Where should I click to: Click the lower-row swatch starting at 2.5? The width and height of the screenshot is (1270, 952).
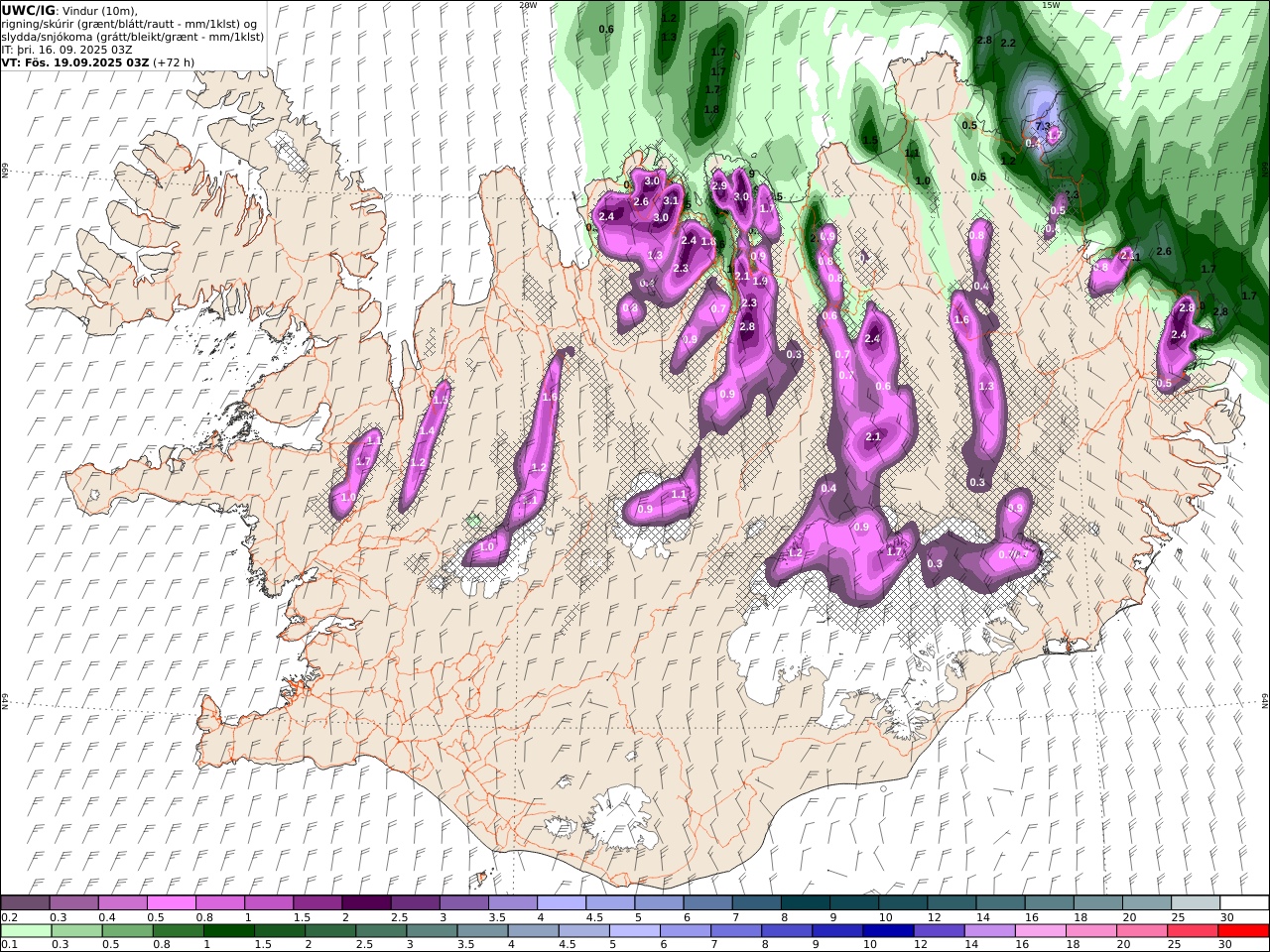click(x=382, y=930)
